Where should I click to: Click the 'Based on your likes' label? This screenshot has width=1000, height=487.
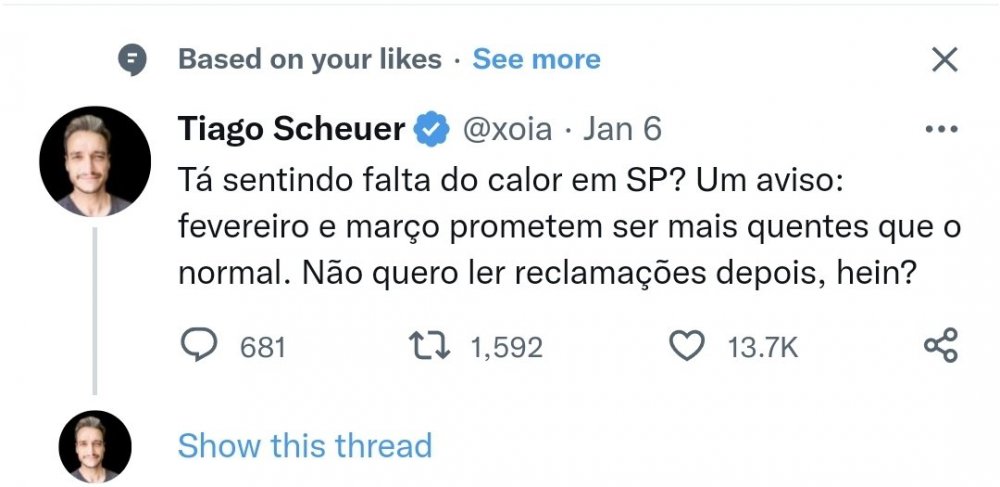click(x=310, y=60)
